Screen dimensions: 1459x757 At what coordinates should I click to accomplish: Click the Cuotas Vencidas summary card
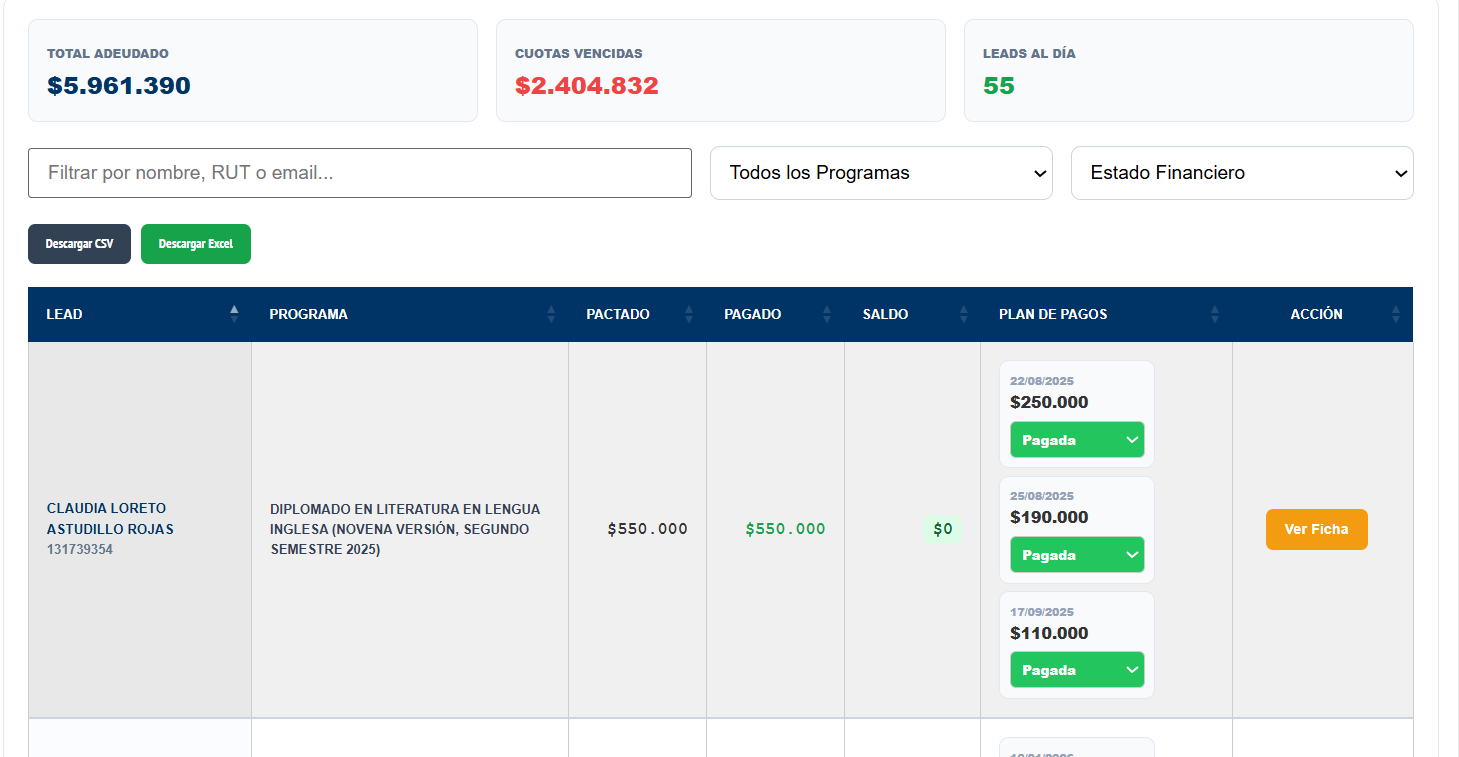pyautogui.click(x=721, y=71)
